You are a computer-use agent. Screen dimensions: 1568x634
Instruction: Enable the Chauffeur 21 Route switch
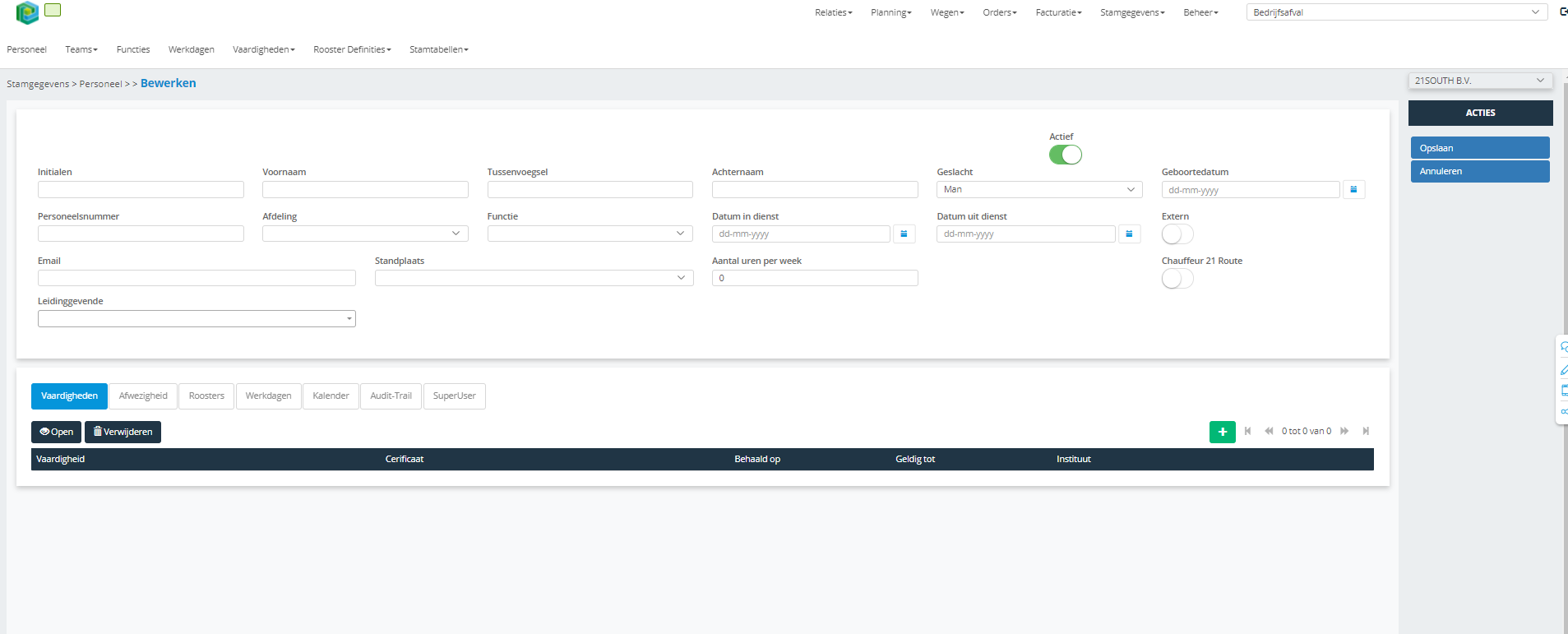coord(1177,279)
